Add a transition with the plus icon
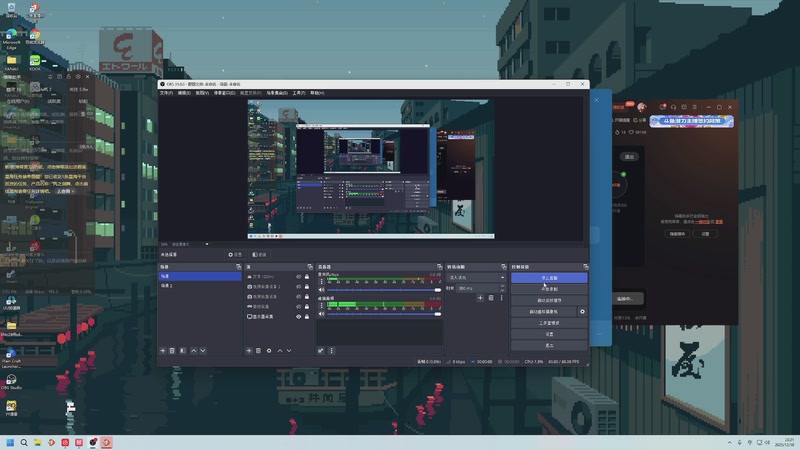800x450 pixels. click(480, 297)
